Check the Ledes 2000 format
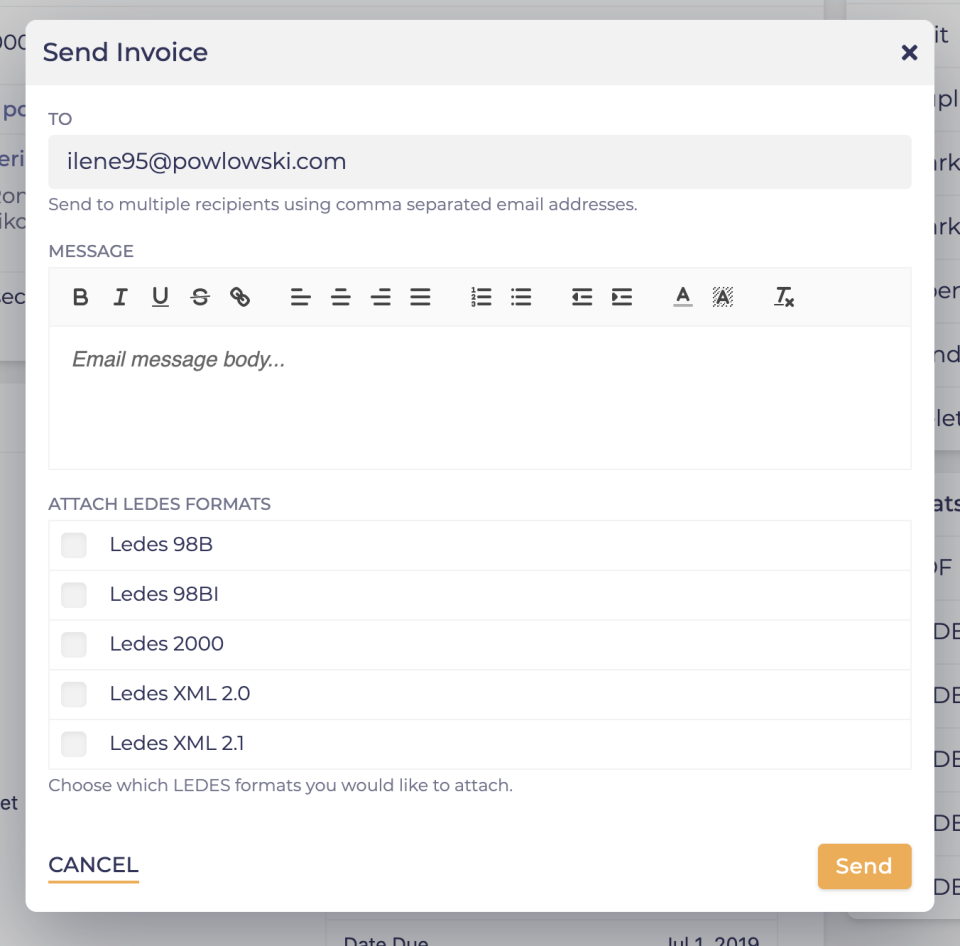 coord(73,644)
